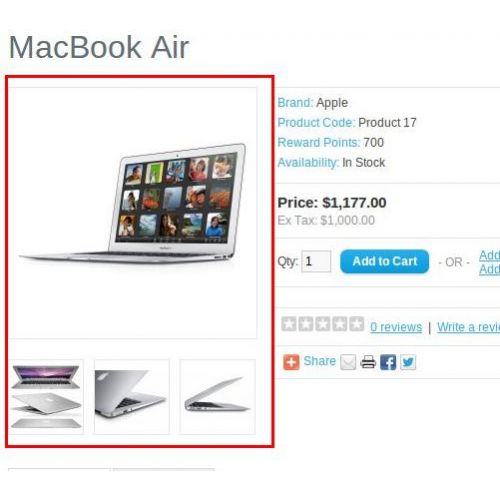Viewport: 500px width, 500px height.
Task: Click the second rating star
Action: coord(306,324)
